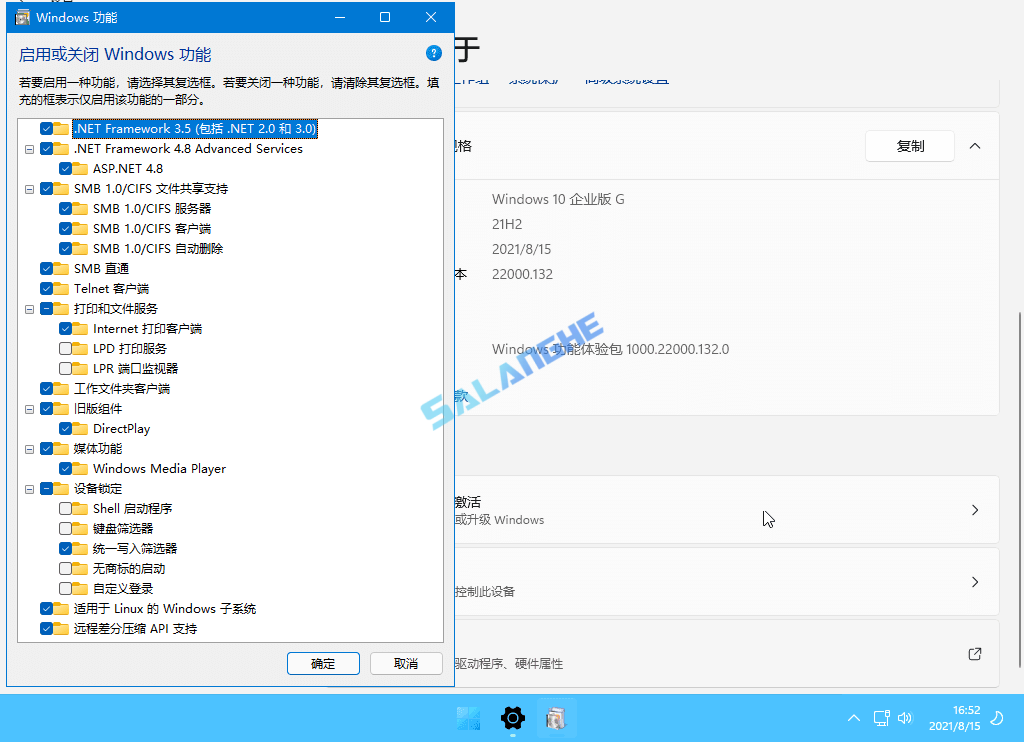This screenshot has width=1024, height=742.
Task: Open the 控制此设备 row chevron
Action: pyautogui.click(x=975, y=582)
